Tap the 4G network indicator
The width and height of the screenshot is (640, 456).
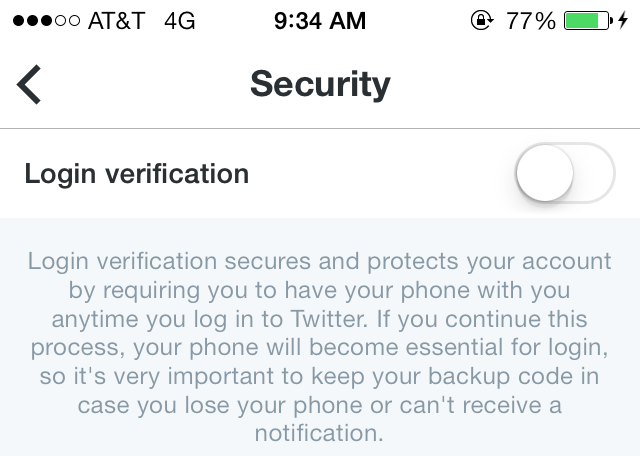tap(180, 21)
